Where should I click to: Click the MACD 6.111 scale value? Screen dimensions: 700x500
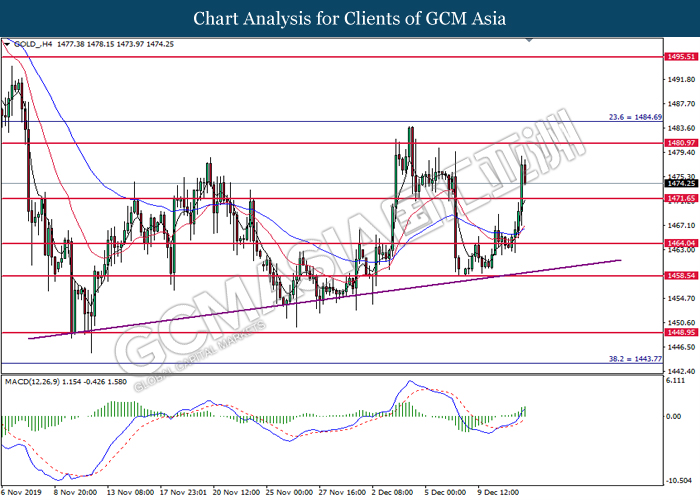click(676, 382)
